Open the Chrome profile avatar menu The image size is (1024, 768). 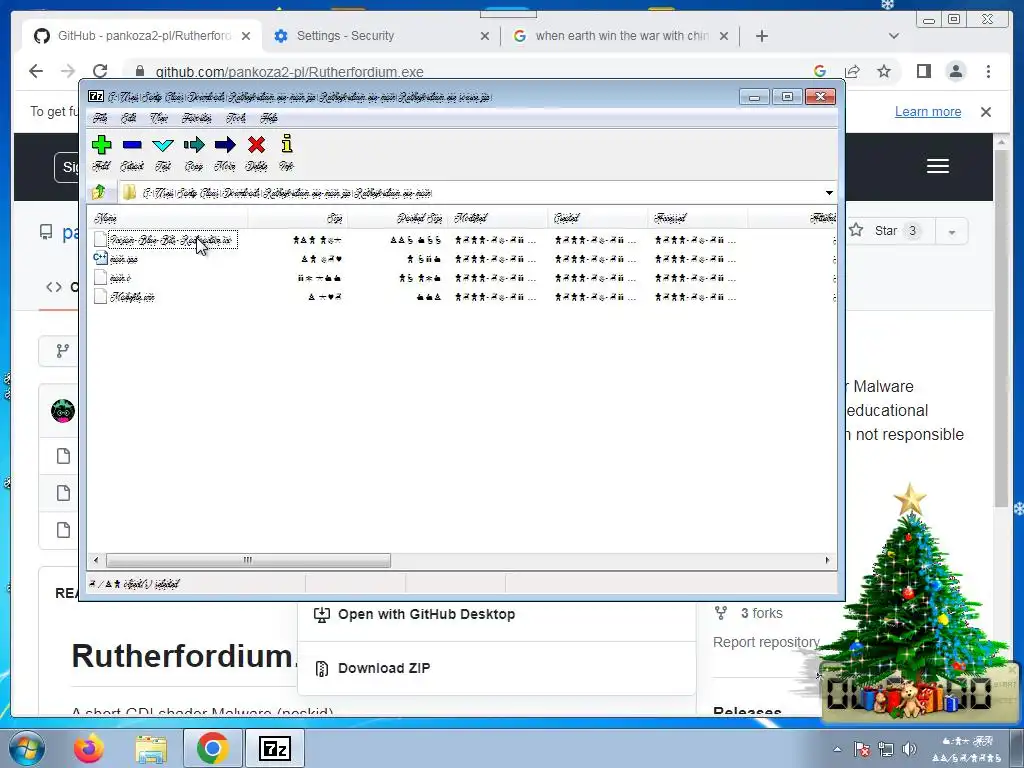tap(956, 71)
